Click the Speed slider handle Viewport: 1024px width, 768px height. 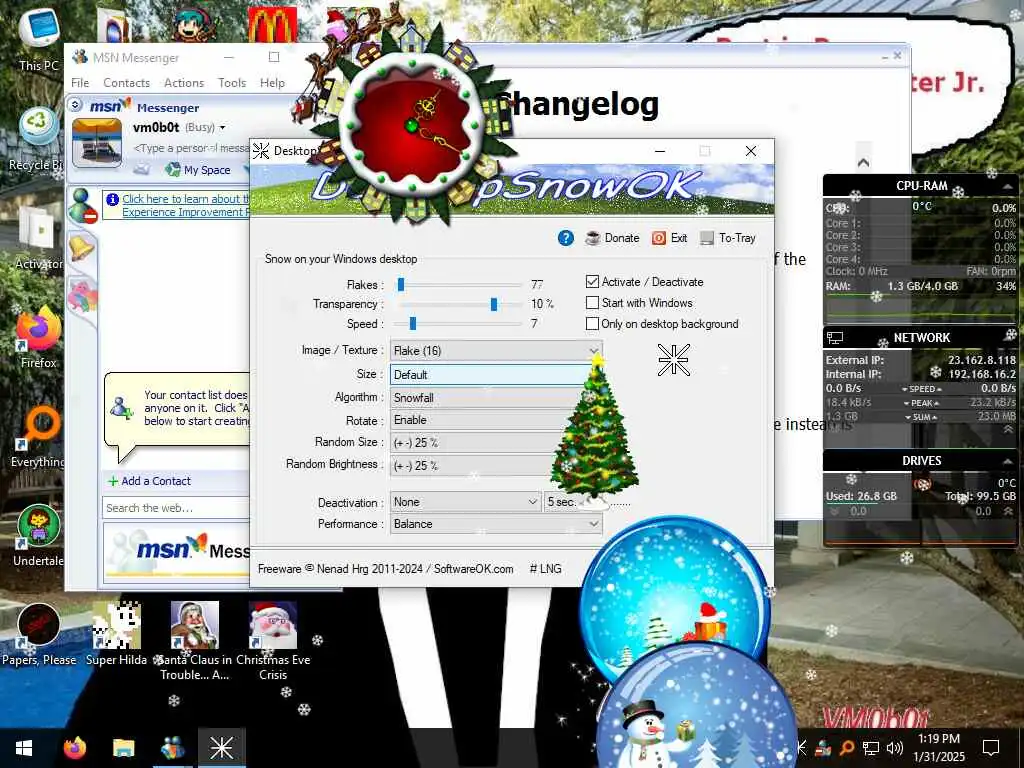pyautogui.click(x=412, y=324)
